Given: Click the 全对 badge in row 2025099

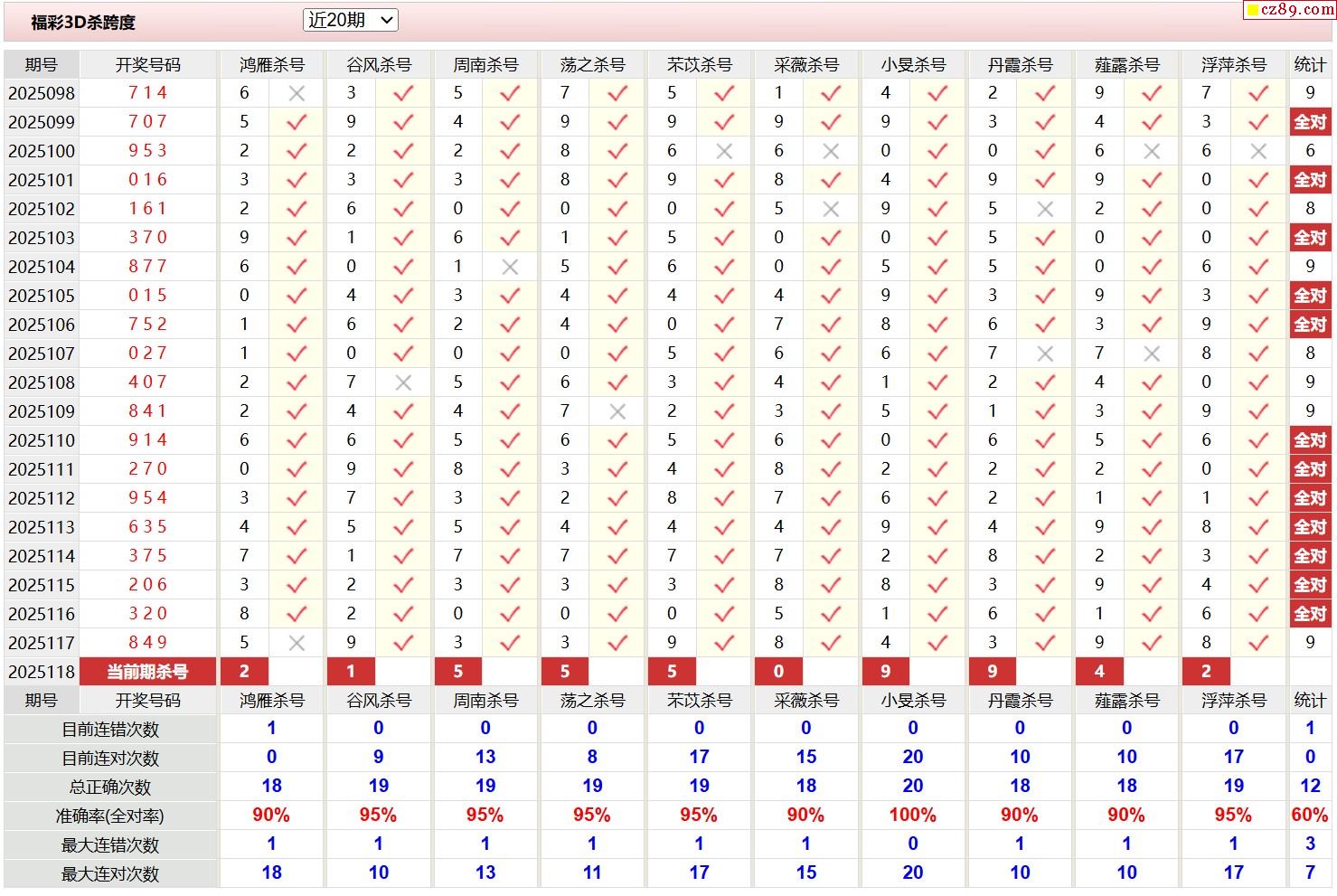Looking at the screenshot, I should pos(1310,122).
